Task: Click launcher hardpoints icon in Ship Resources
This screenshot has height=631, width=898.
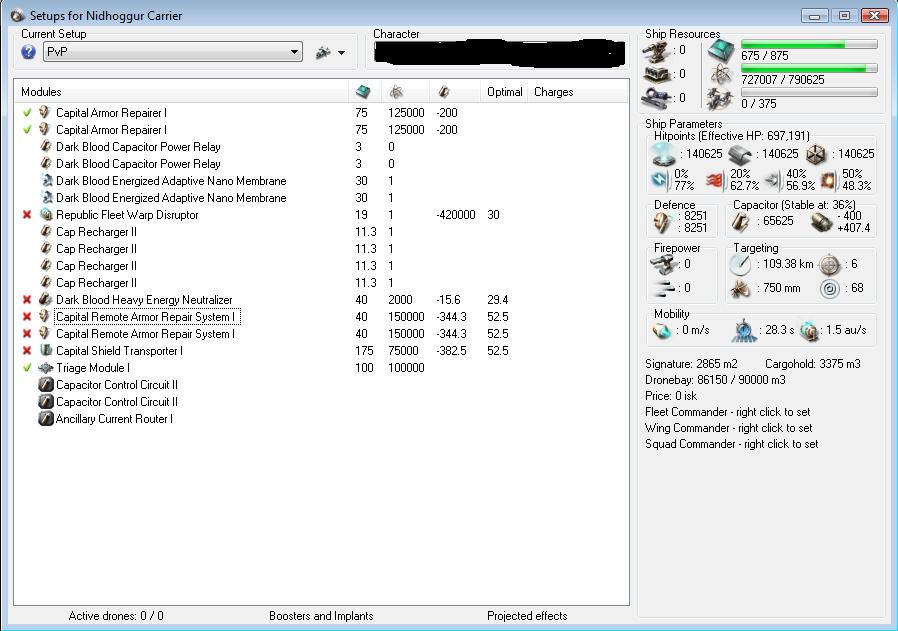Action: [x=656, y=74]
